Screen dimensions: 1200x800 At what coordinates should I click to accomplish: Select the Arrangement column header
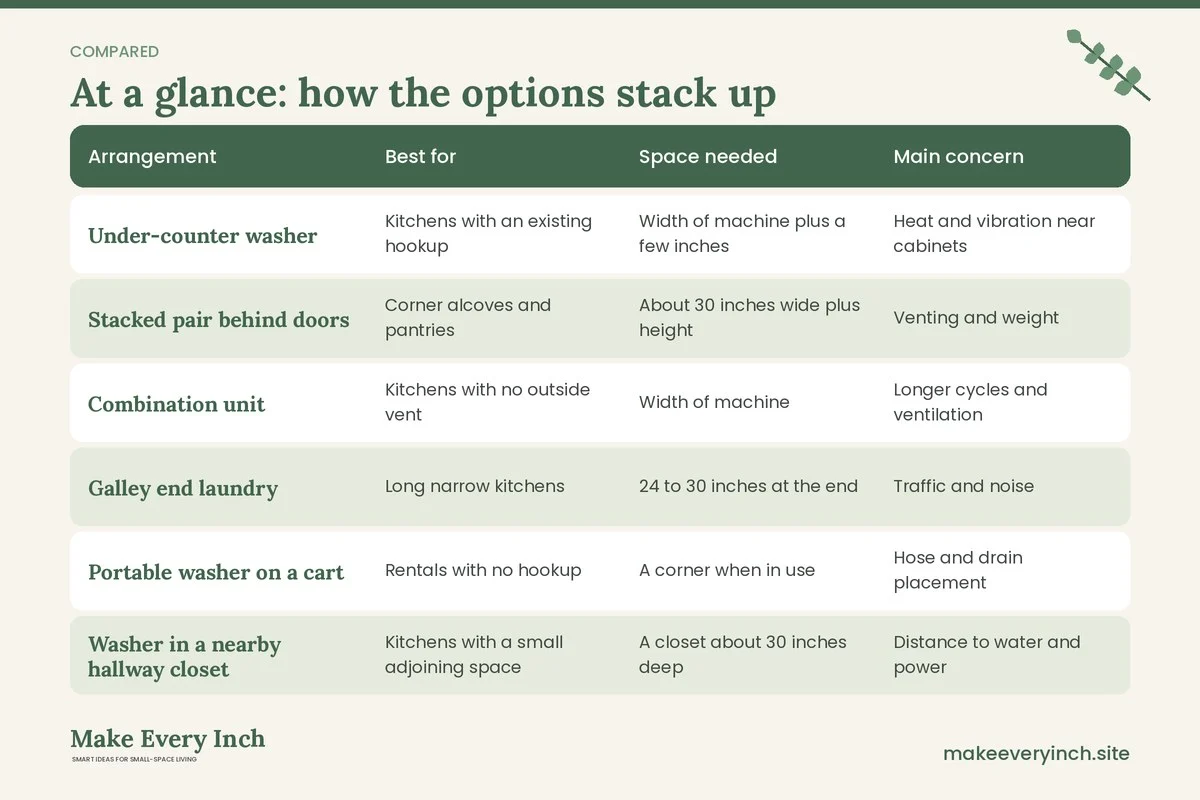(x=152, y=156)
